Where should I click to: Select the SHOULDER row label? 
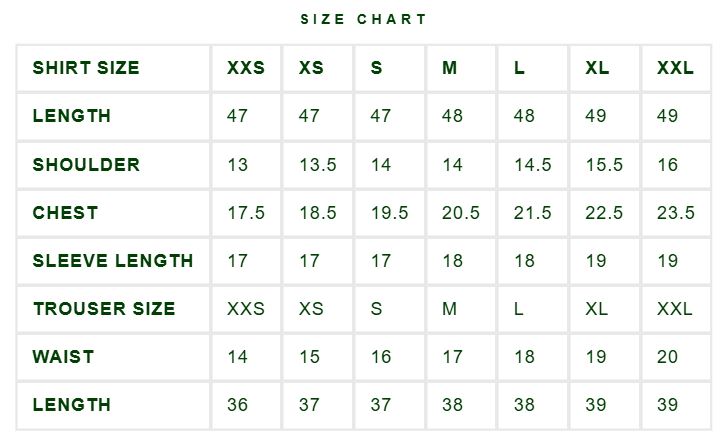[86, 165]
